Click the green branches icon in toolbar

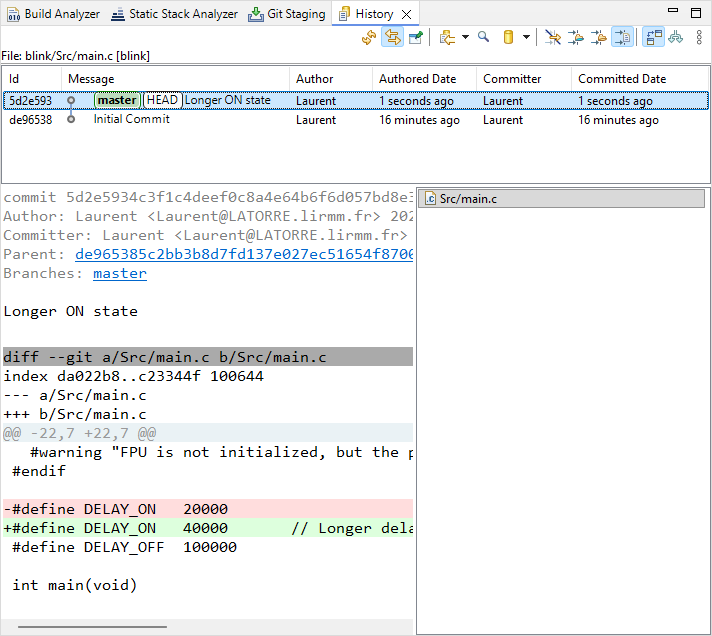[x=676, y=38]
